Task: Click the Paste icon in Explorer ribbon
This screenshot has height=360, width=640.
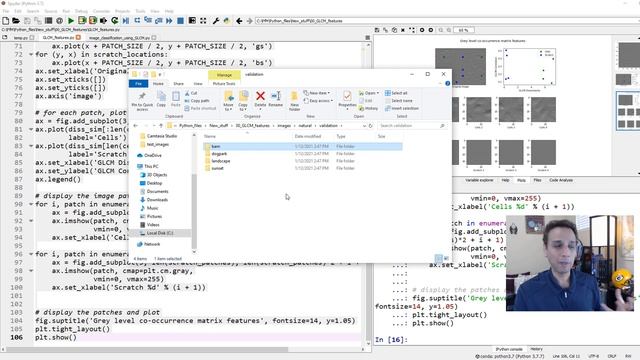Action: tap(176, 99)
